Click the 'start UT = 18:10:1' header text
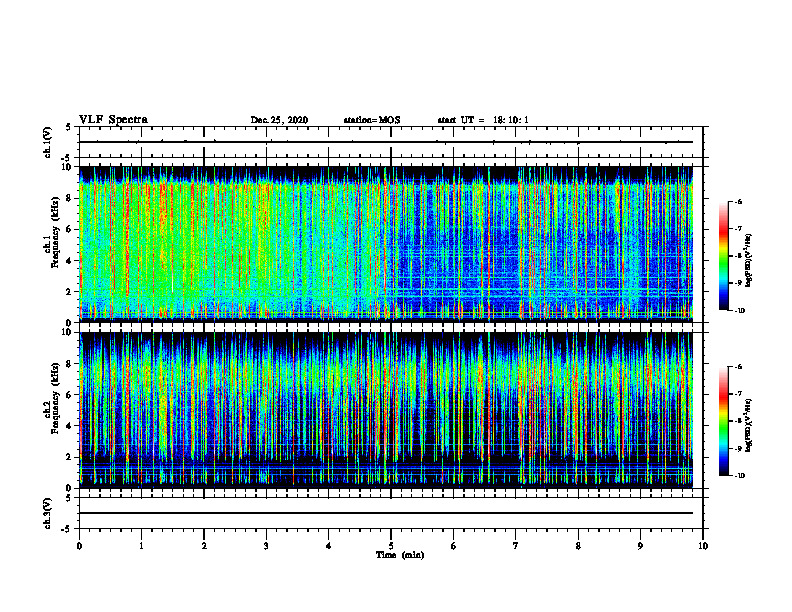 [483, 120]
